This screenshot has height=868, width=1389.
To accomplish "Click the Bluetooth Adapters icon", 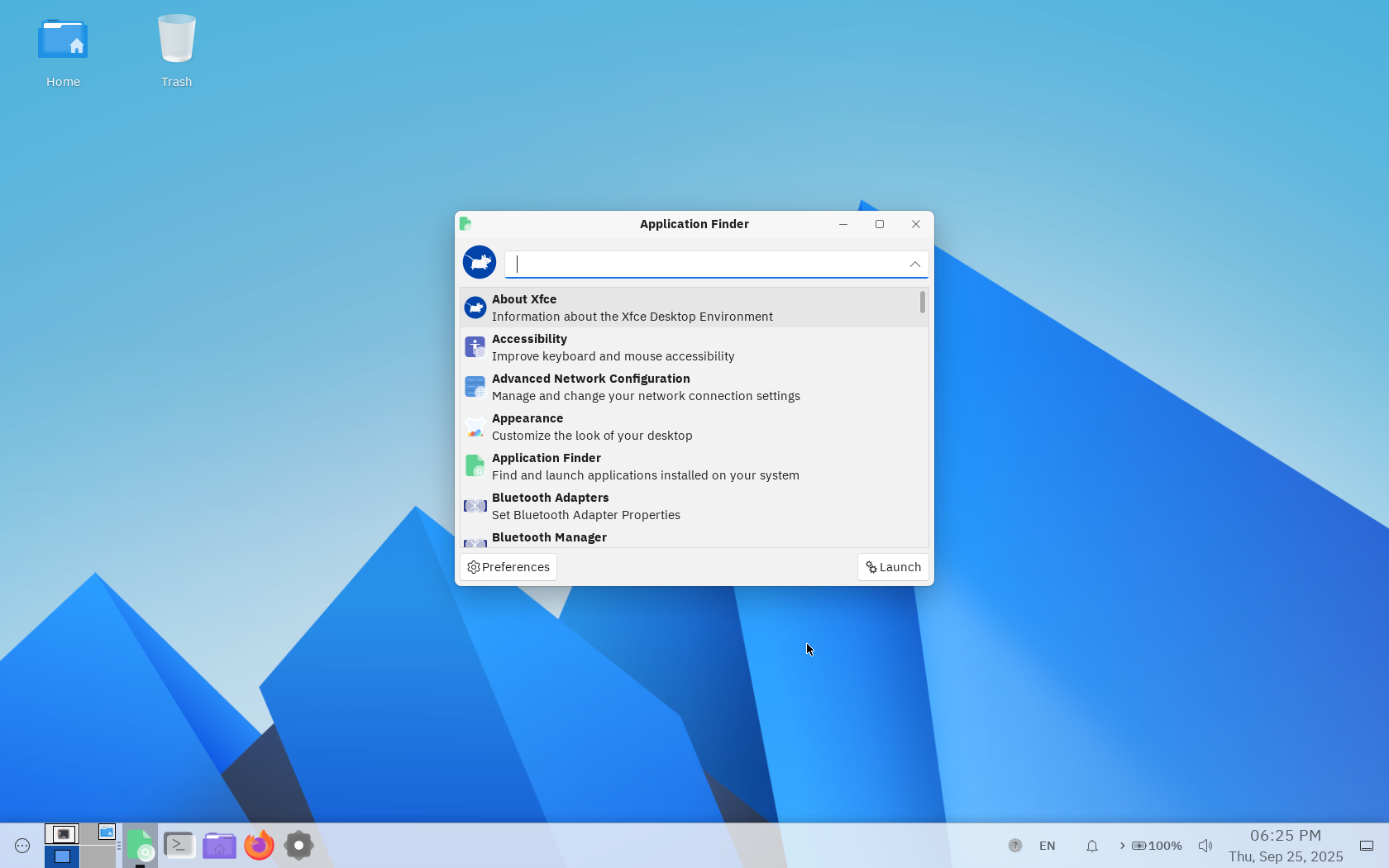I will 475,506.
